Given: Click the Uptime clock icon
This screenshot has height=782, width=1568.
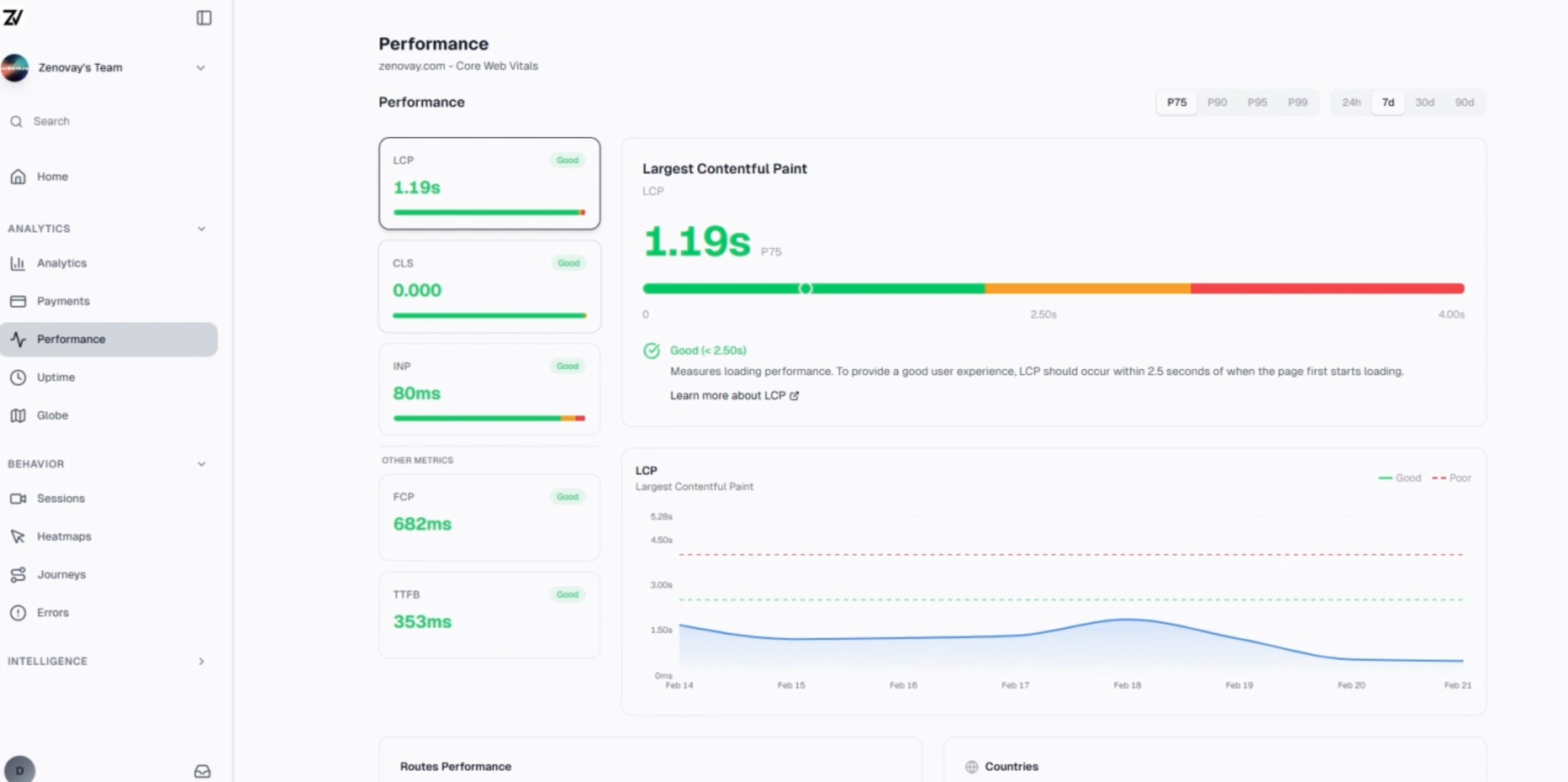Looking at the screenshot, I should point(18,378).
